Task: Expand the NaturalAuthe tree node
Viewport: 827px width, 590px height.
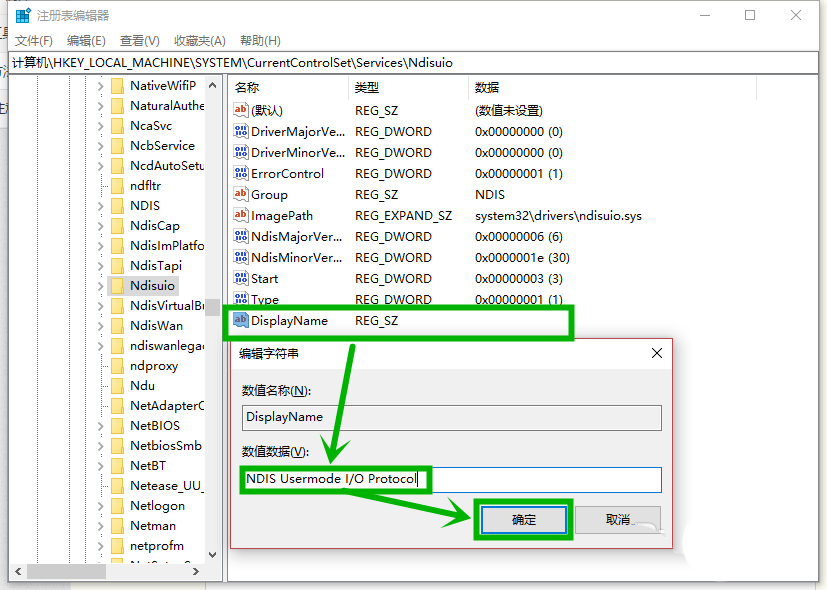Action: tap(100, 106)
